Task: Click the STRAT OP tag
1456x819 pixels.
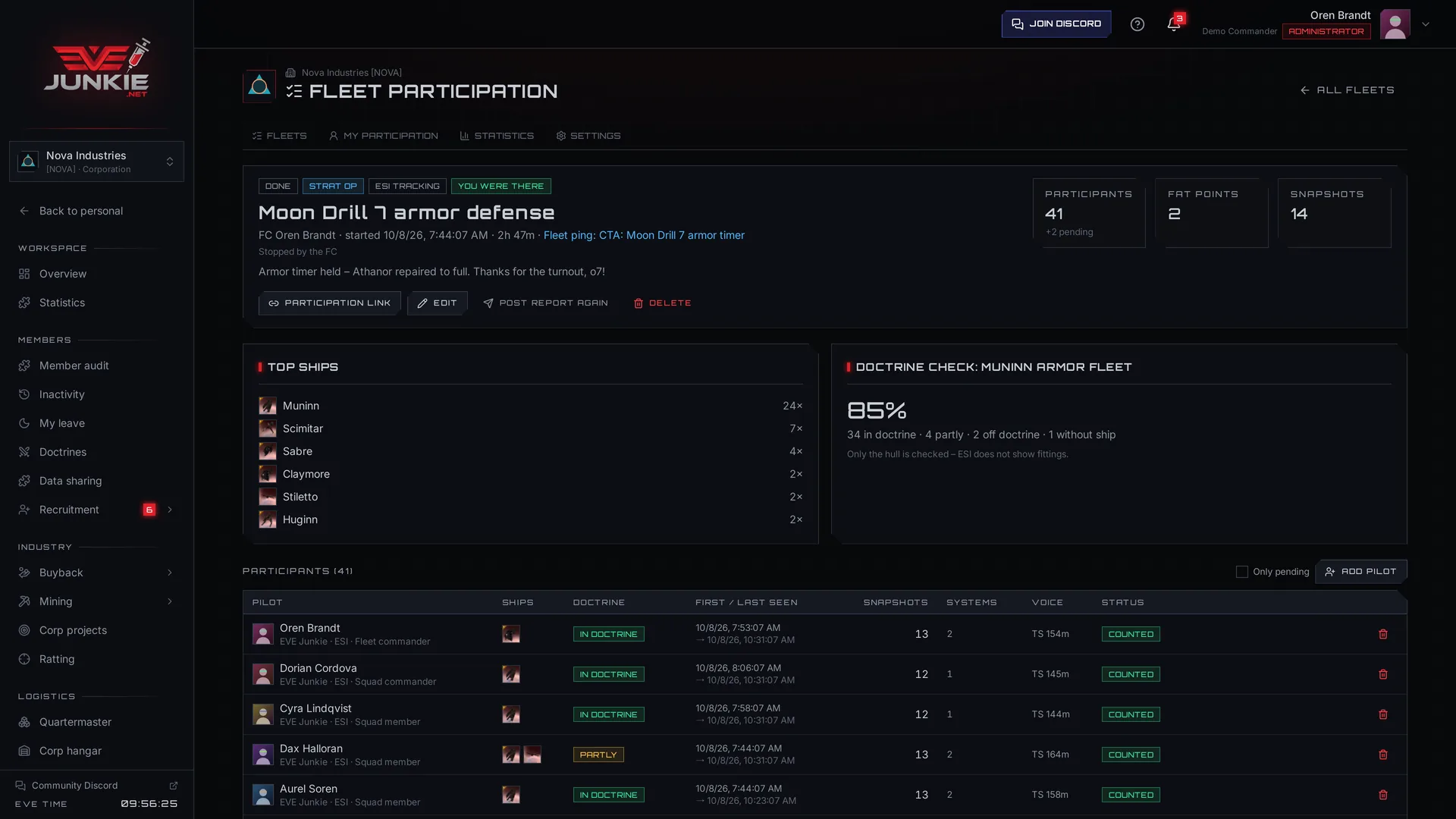Action: coord(333,186)
